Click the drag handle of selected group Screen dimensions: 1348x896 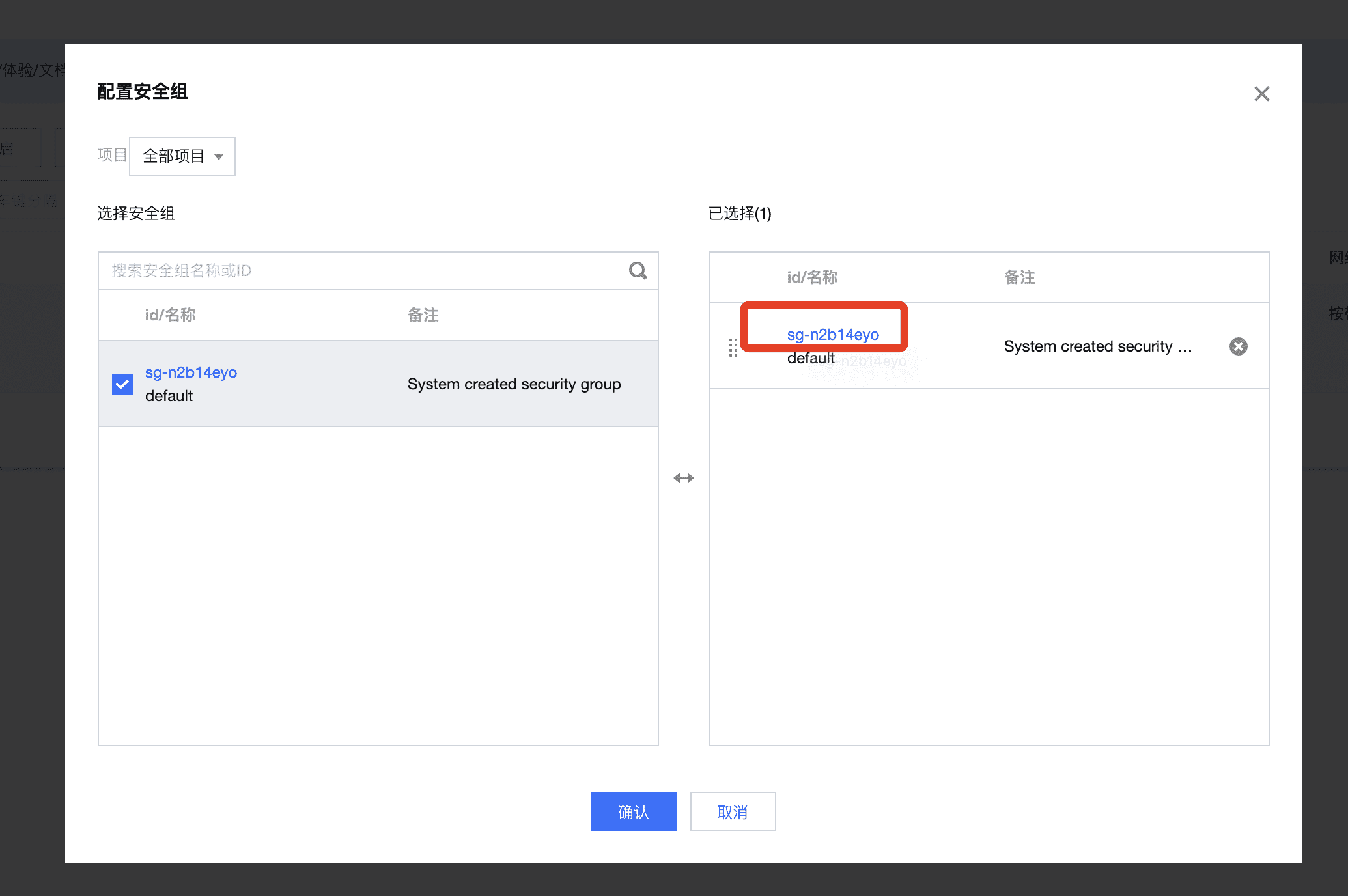coord(733,347)
